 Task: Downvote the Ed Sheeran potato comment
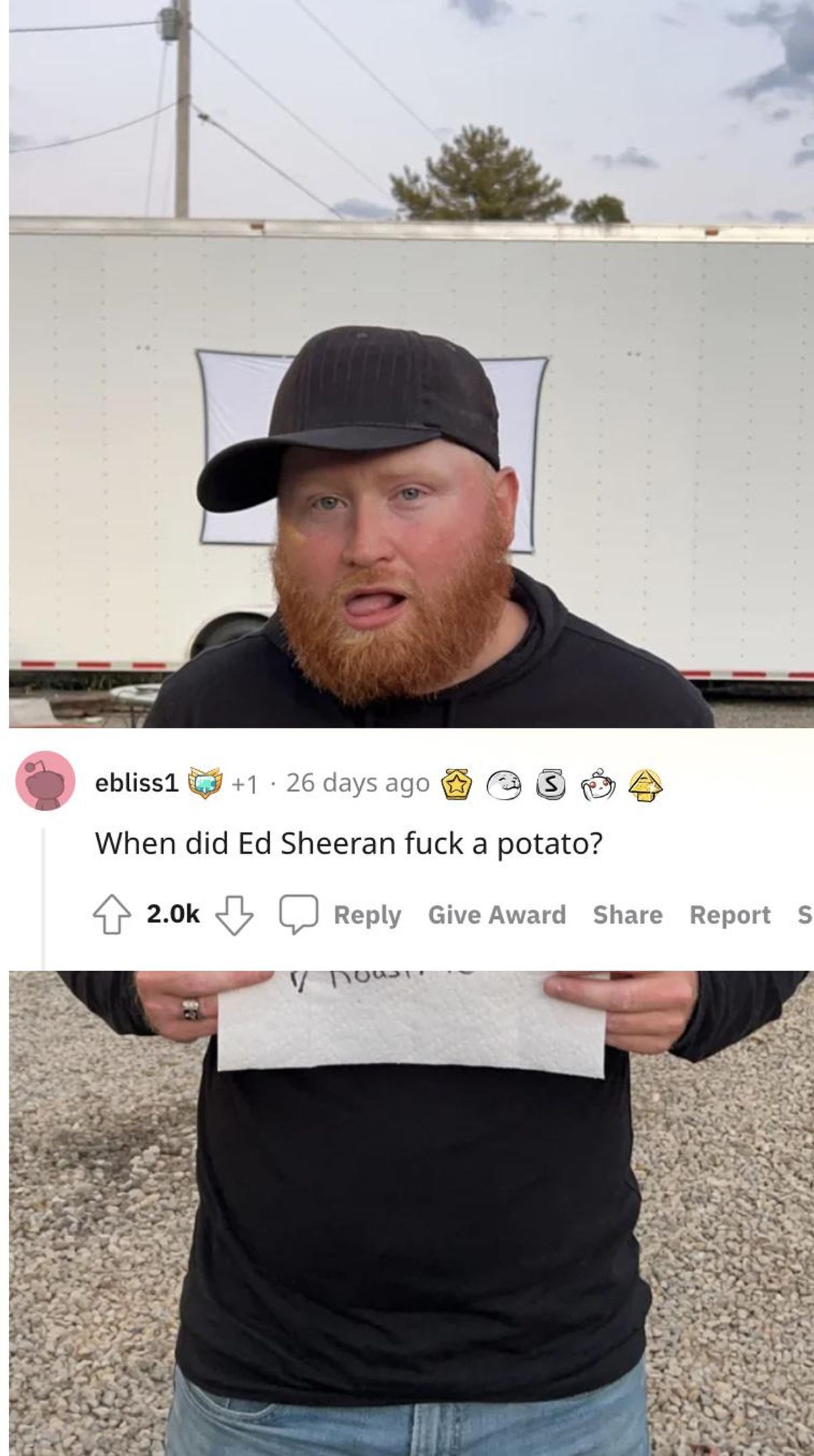234,915
